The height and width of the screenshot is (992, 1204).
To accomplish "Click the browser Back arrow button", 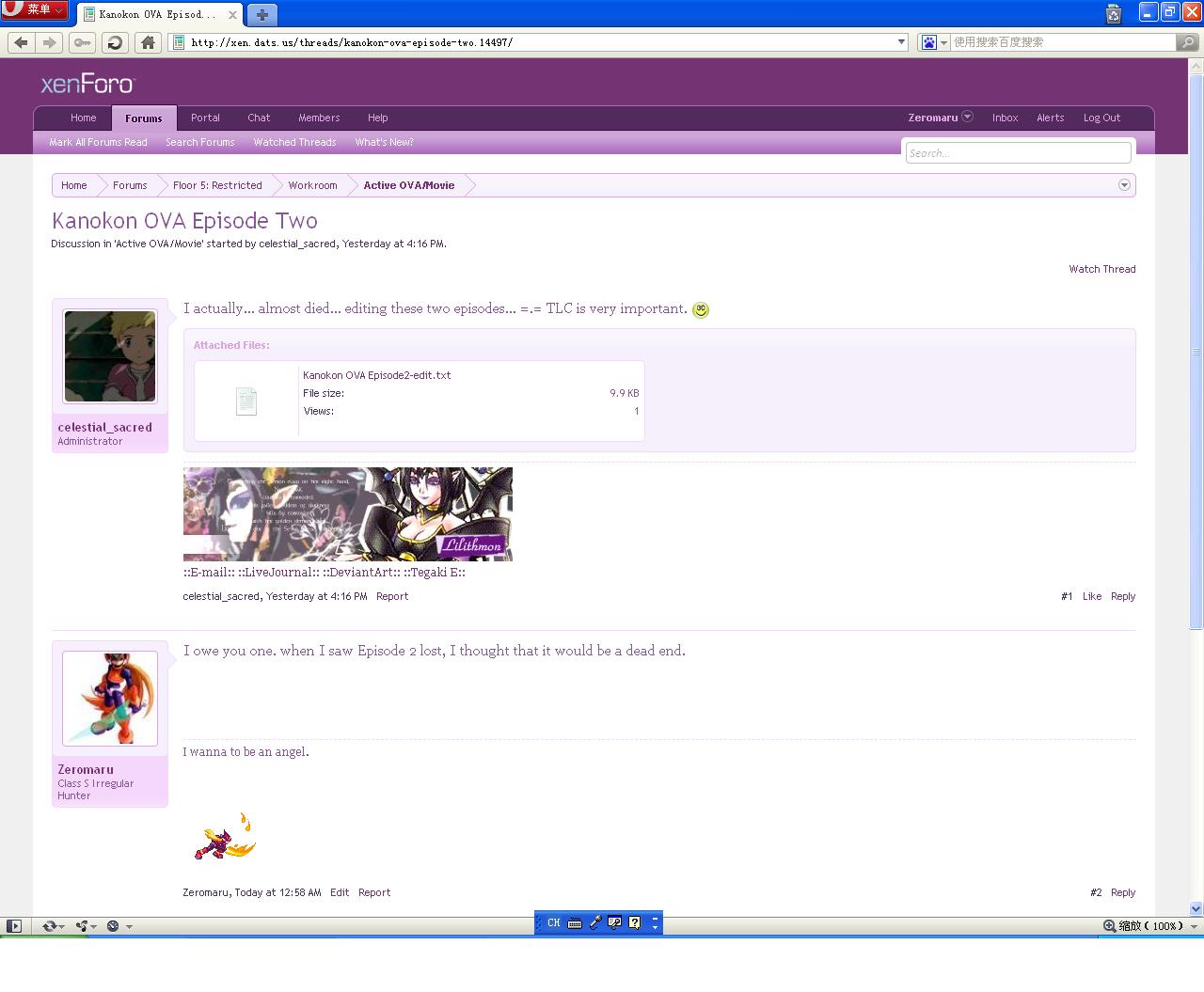I will click(21, 42).
